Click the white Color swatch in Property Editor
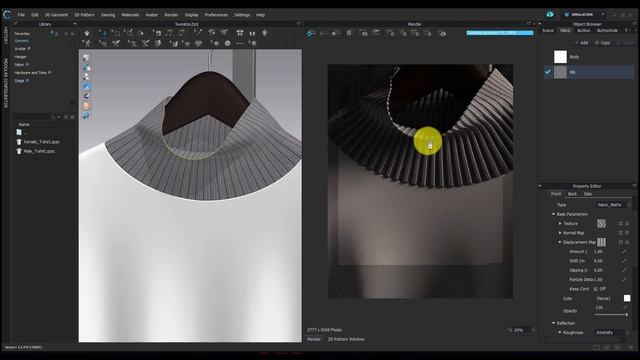This screenshot has height=360, width=640. coord(627,298)
